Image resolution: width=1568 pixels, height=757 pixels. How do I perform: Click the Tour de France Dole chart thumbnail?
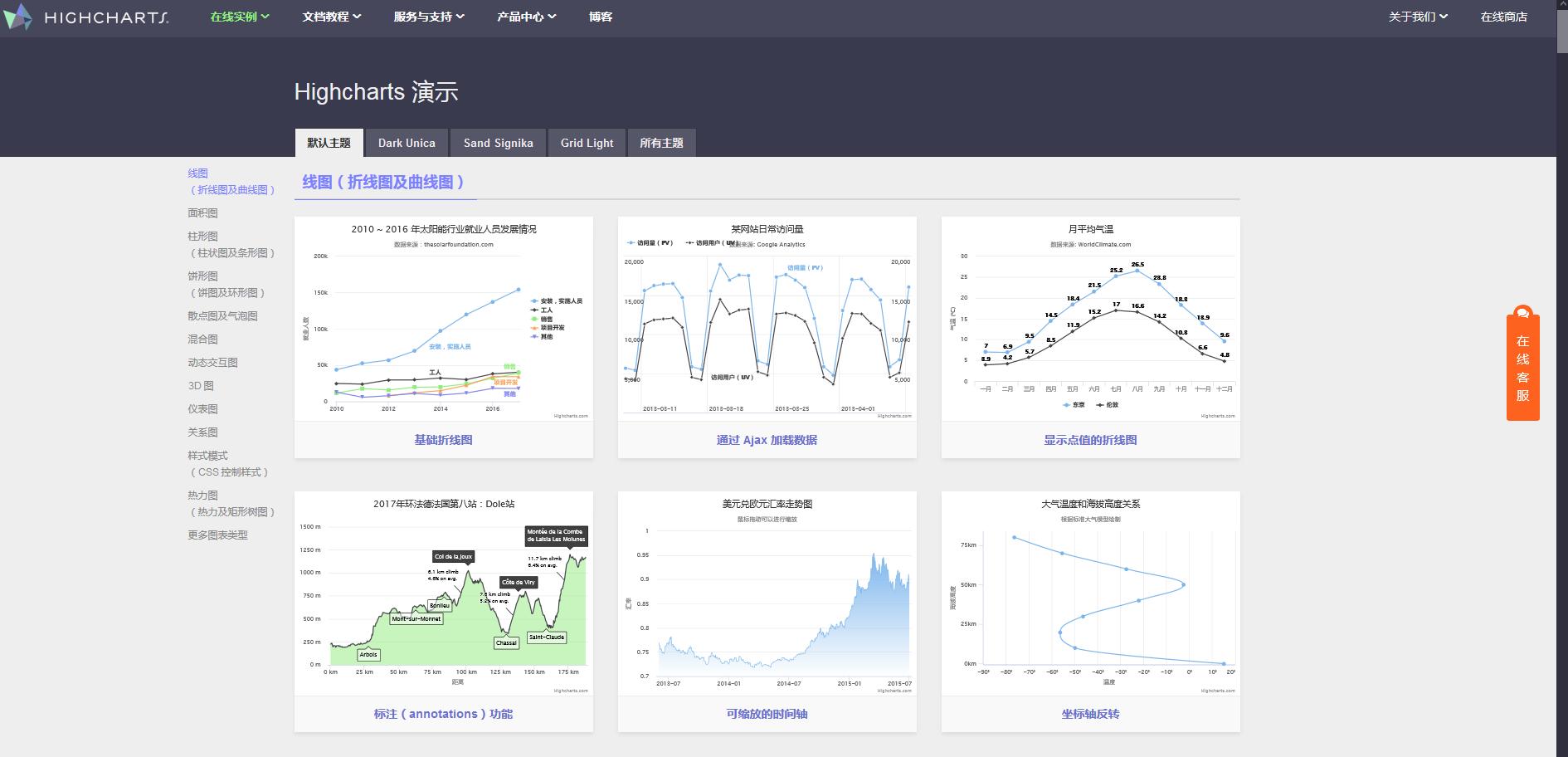click(x=444, y=593)
